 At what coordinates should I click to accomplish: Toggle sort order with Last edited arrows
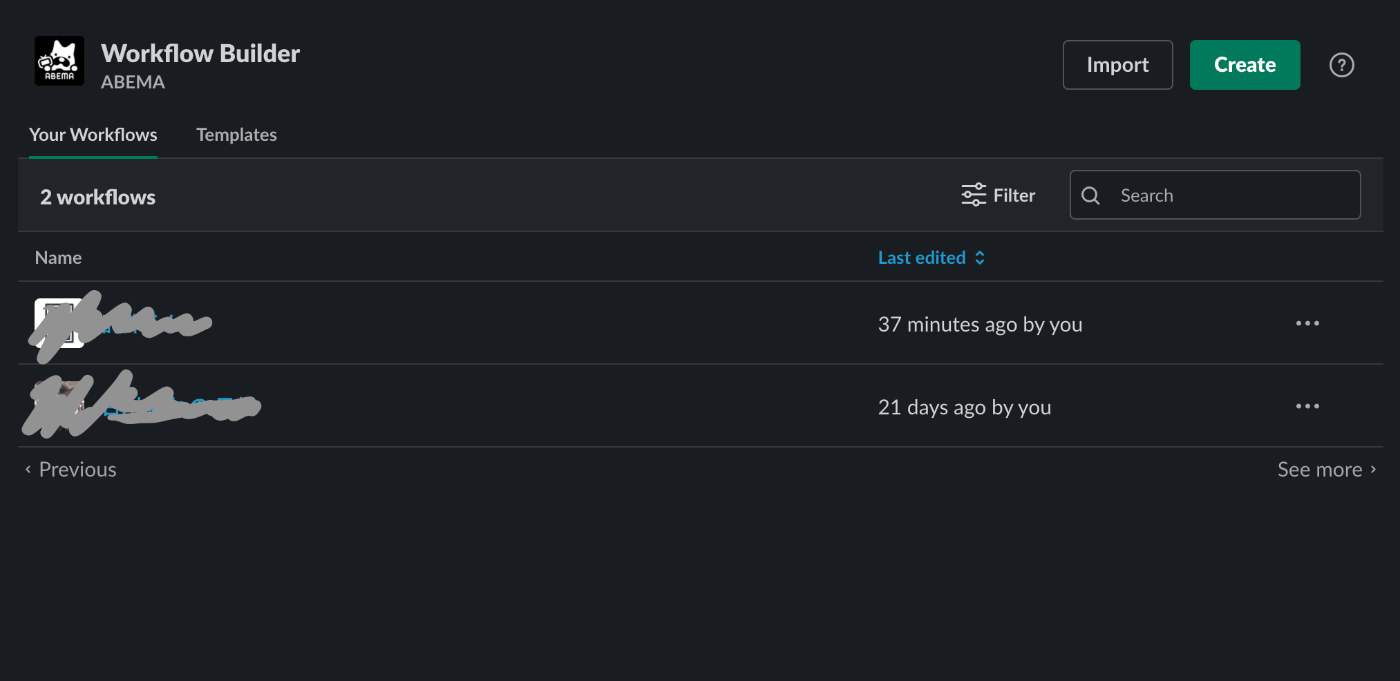pyautogui.click(x=980, y=258)
